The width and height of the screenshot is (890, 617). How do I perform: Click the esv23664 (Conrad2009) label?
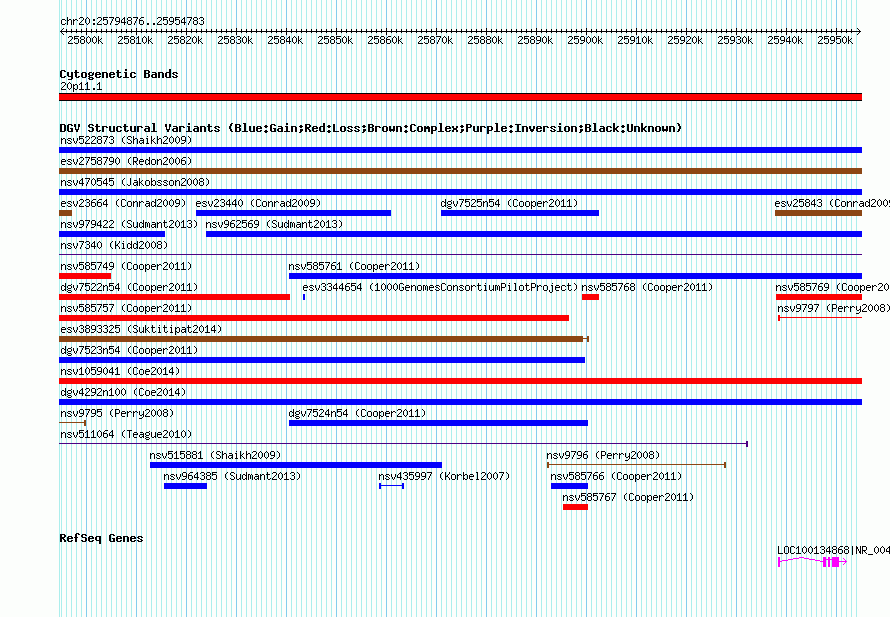coord(123,203)
